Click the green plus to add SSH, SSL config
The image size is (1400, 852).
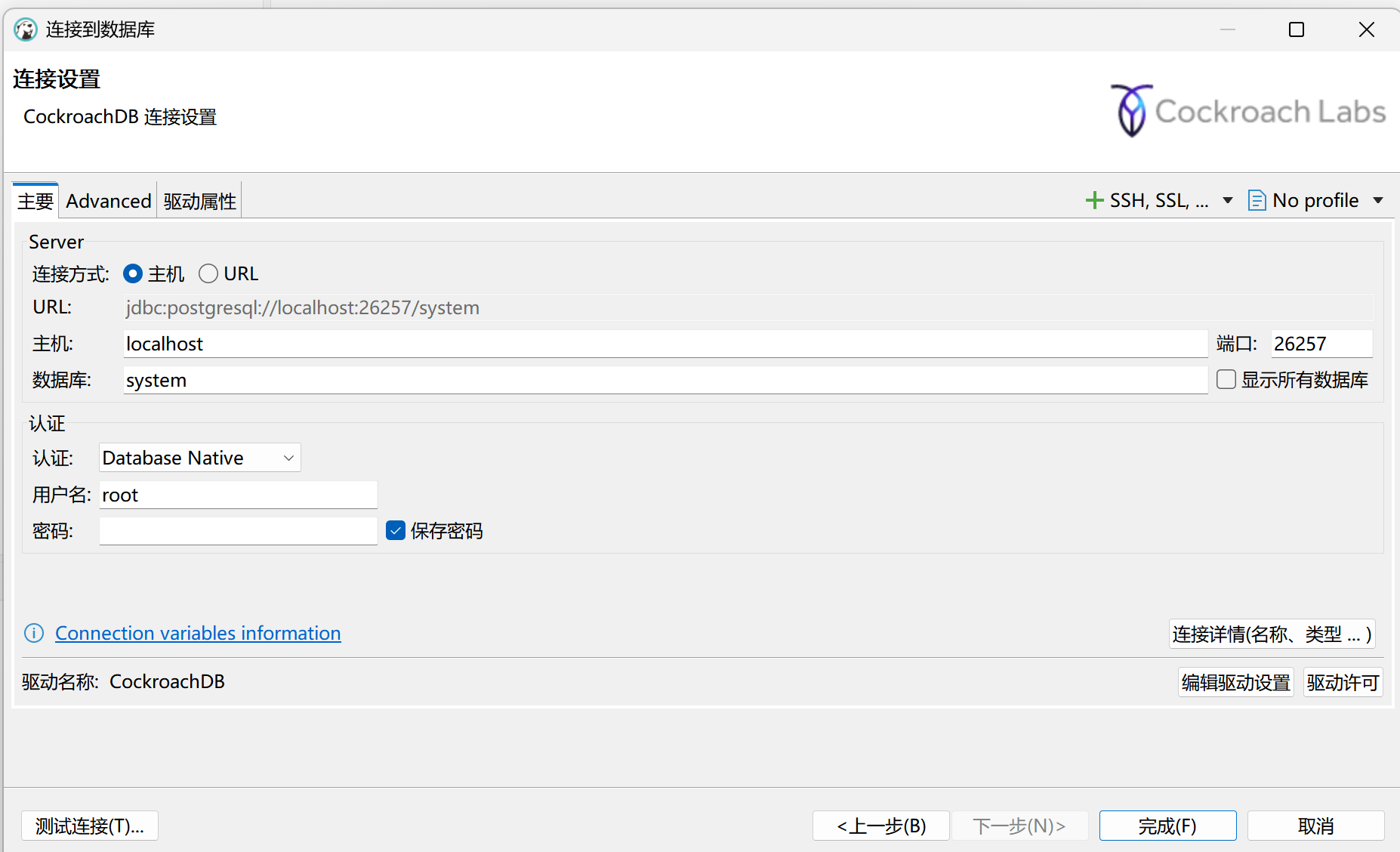[1096, 199]
